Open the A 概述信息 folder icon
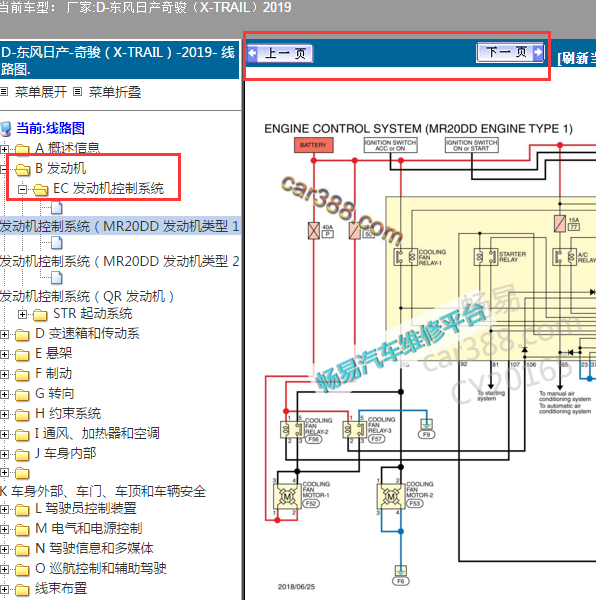Screen dimensions: 596x600 pos(22,149)
